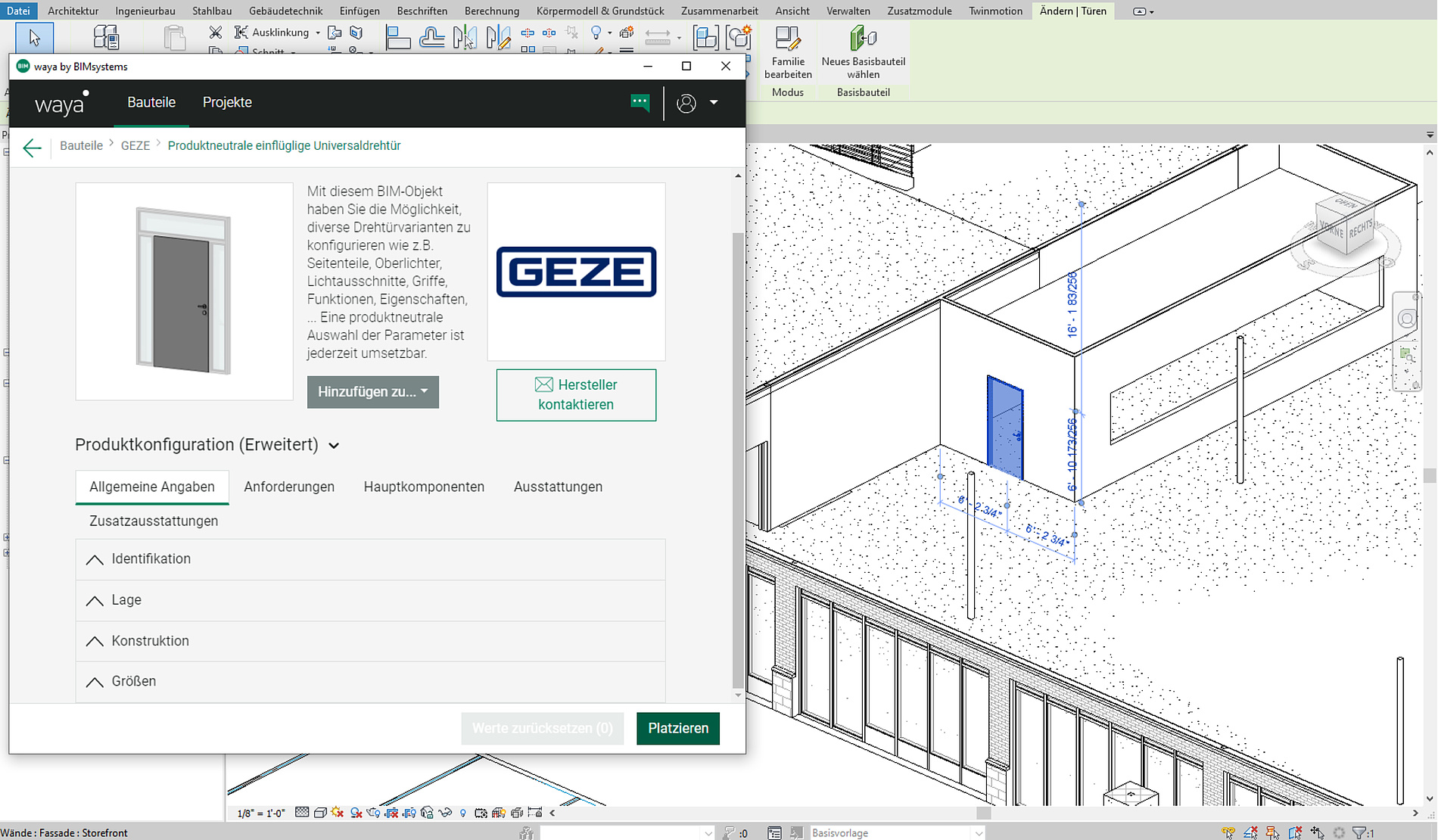Open the navigation wheel in view bar
The height and width of the screenshot is (840, 1438).
pyautogui.click(x=1406, y=319)
